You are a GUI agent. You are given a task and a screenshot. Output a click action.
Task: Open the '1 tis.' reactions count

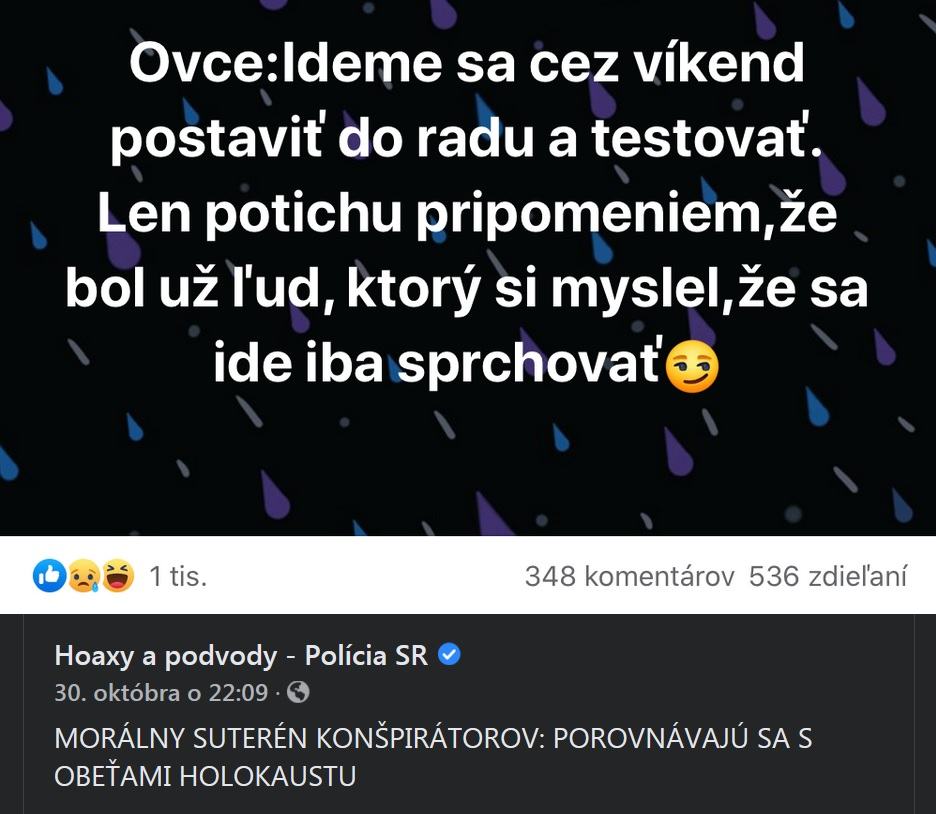click(x=177, y=576)
